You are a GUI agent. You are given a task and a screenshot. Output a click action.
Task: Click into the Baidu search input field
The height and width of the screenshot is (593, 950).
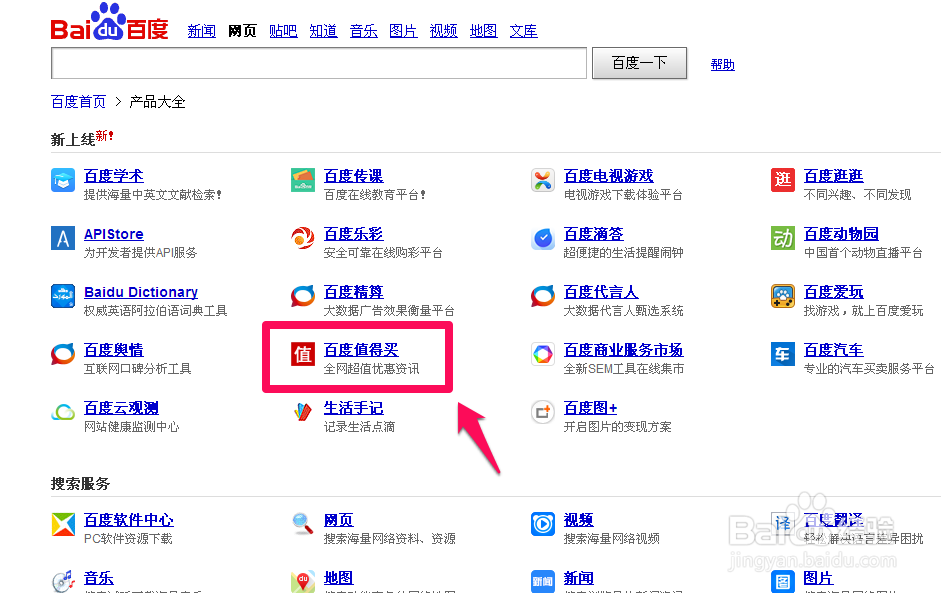click(x=319, y=63)
